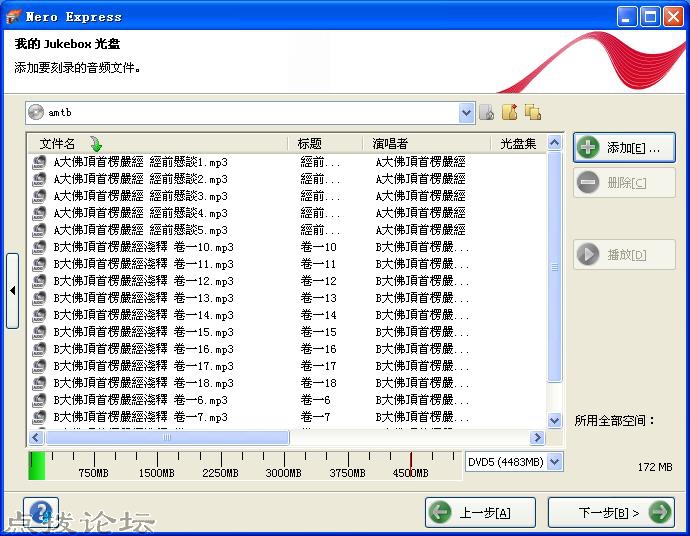Open the DVD5 (4483MB) disc type dropdown
This screenshot has width=690, height=536.
pos(555,462)
